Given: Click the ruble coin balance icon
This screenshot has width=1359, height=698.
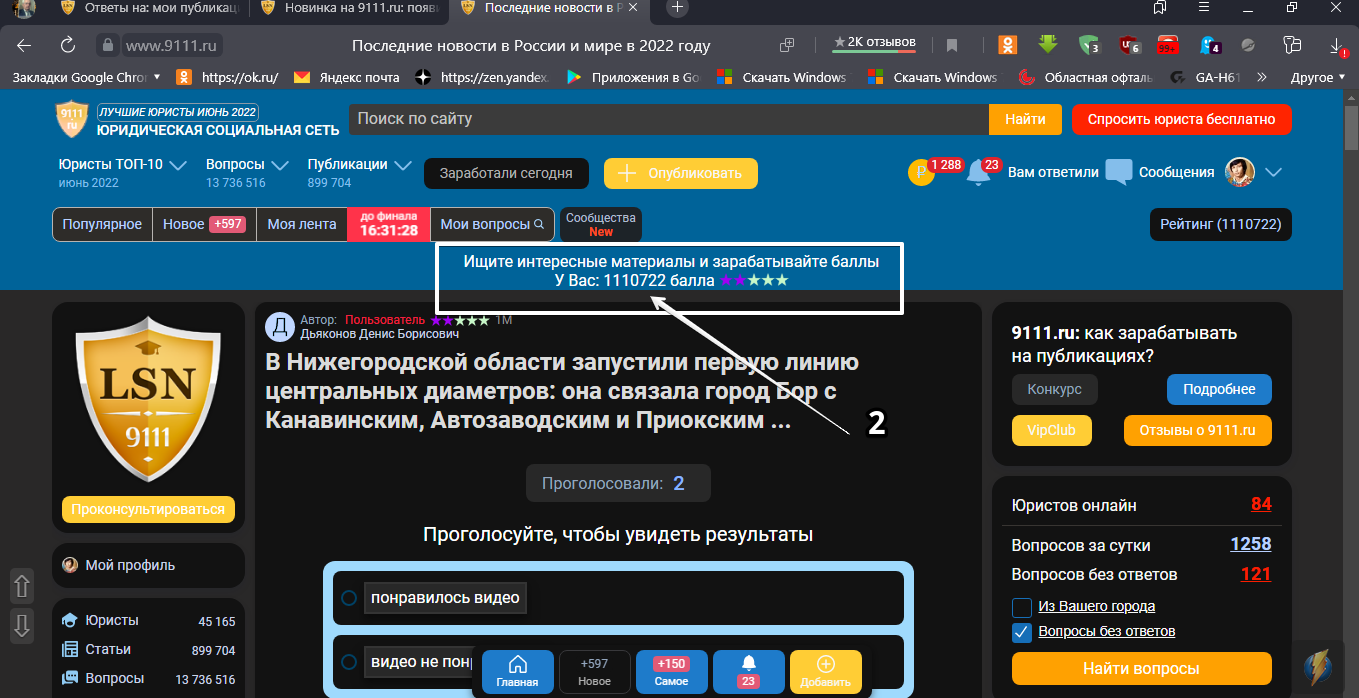Looking at the screenshot, I should (x=920, y=173).
